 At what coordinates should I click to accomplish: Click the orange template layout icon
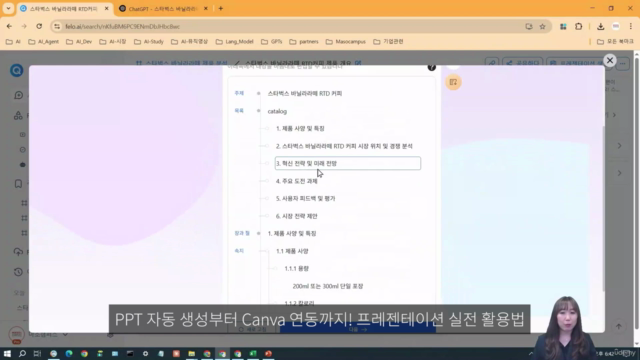point(453,82)
